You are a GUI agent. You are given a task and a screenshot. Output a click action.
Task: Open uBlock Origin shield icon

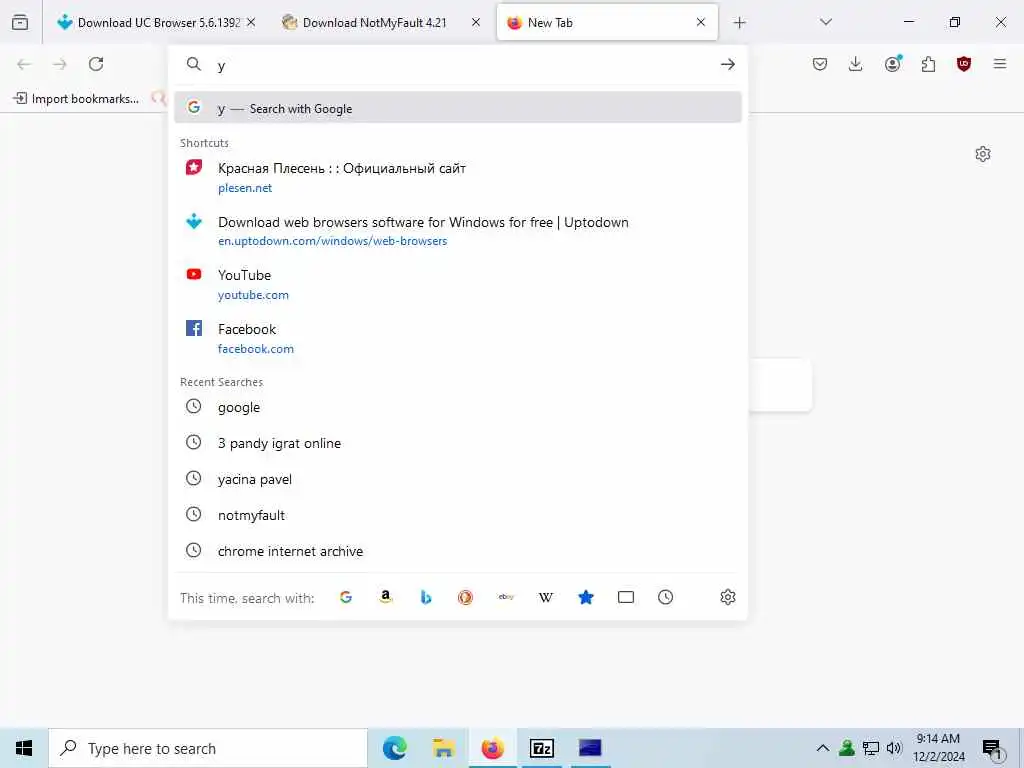coord(964,64)
